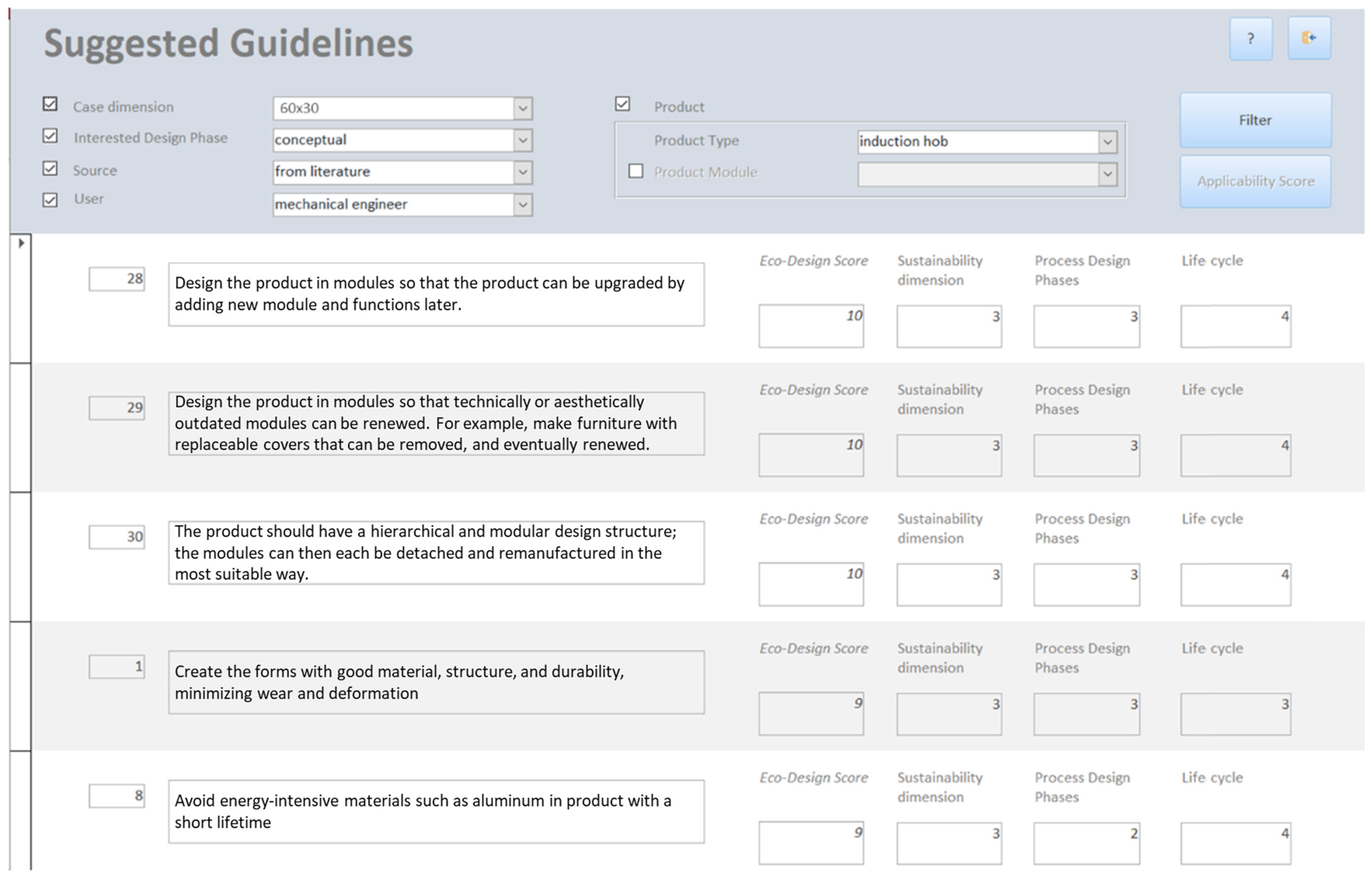Open the Source dropdown showing from literature
1372x879 pixels.
522,172
